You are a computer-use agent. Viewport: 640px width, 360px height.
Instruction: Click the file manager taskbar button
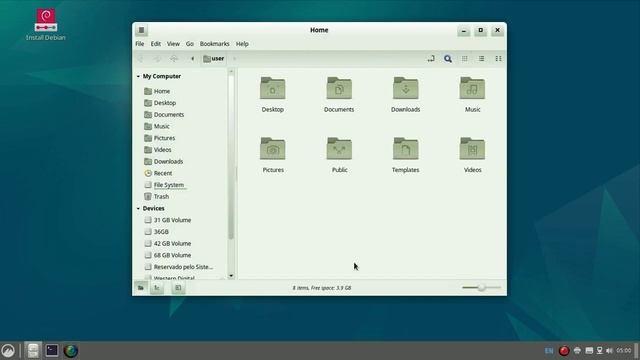(33, 351)
